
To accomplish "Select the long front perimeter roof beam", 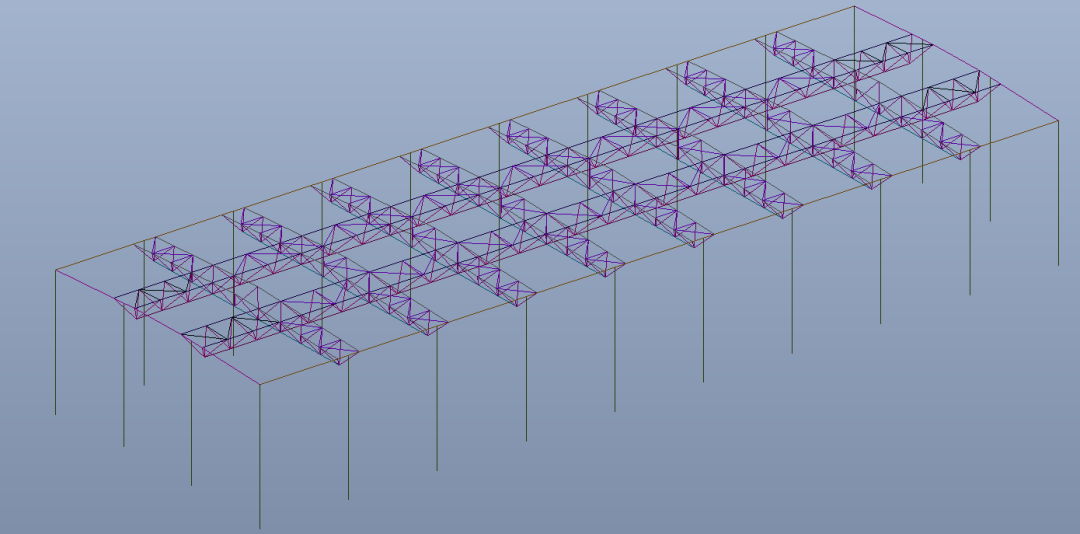I will click(660, 253).
